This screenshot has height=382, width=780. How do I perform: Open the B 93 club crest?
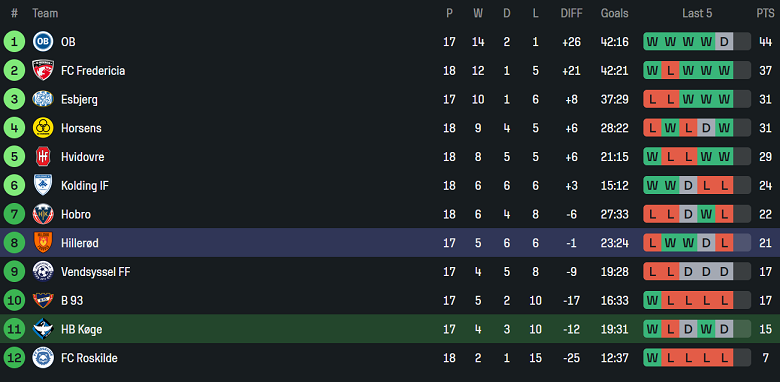[x=43, y=300]
